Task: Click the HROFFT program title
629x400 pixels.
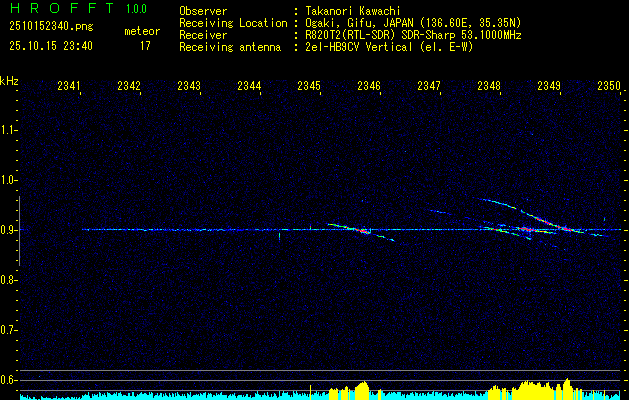Action: (62, 8)
